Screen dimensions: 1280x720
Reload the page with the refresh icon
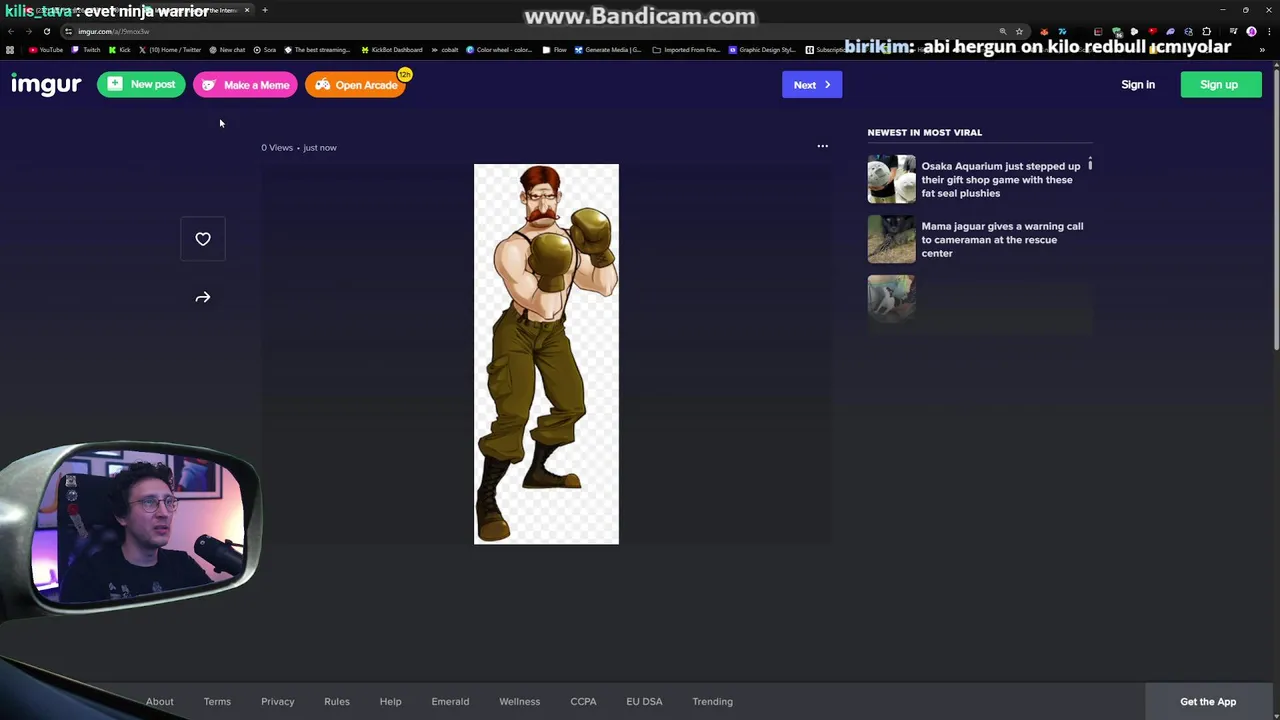click(x=46, y=31)
